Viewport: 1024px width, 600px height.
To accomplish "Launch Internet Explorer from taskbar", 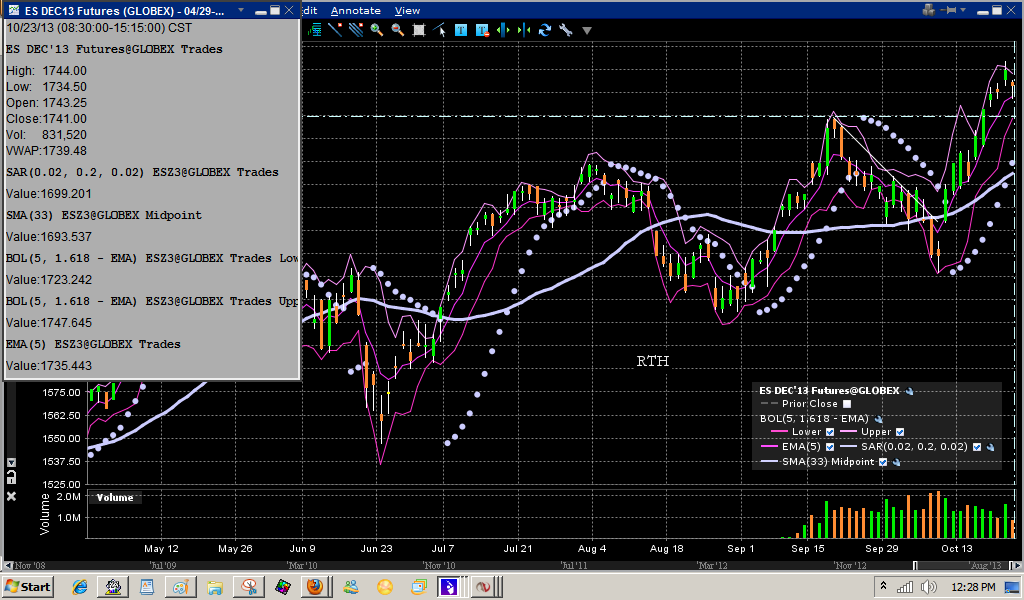I will [80, 587].
